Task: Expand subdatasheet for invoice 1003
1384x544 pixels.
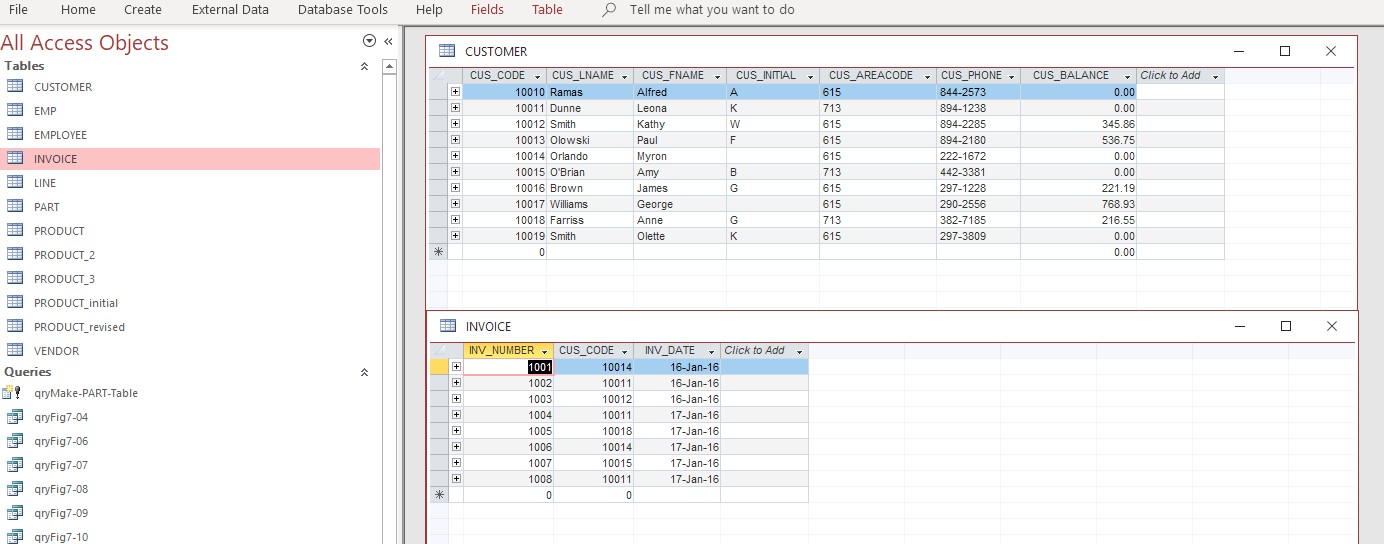Action: tap(456, 399)
